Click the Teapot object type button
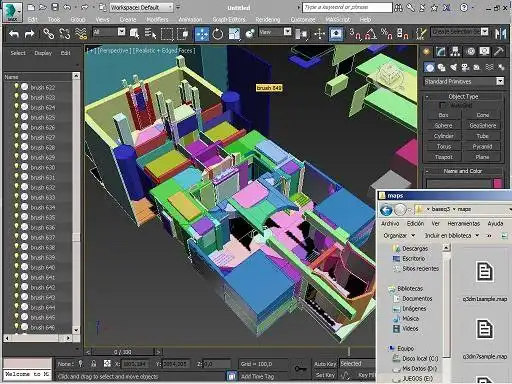The height and width of the screenshot is (384, 512). pyautogui.click(x=443, y=157)
